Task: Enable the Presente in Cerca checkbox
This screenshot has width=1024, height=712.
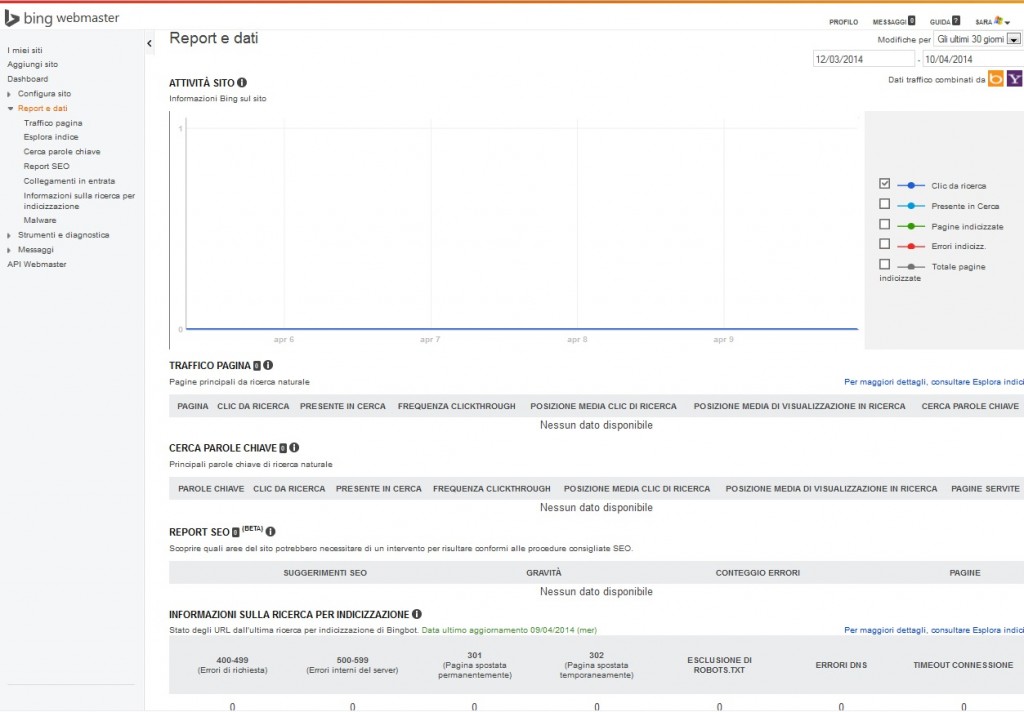Action: coord(885,204)
